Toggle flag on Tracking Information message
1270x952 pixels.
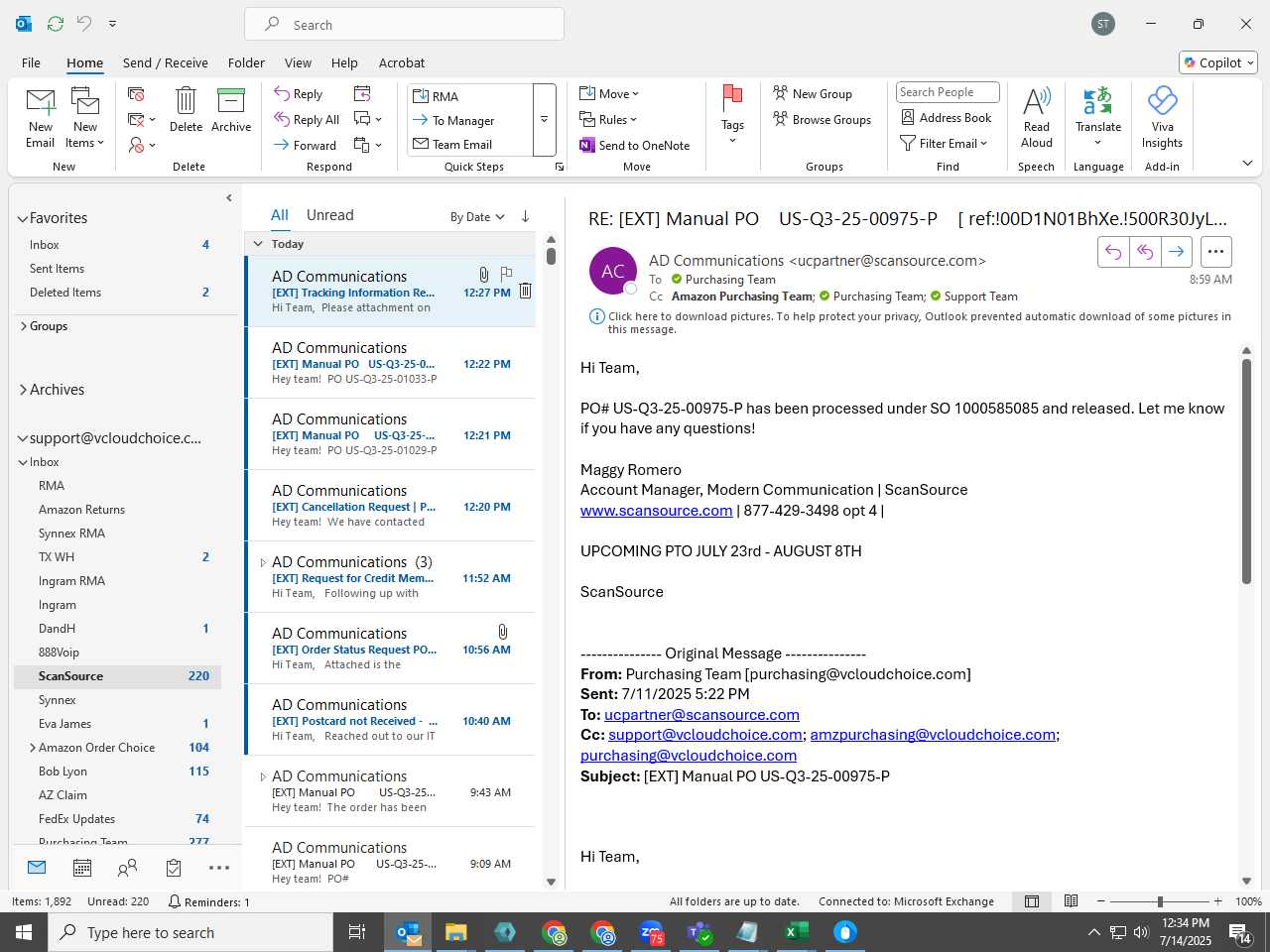click(x=506, y=273)
